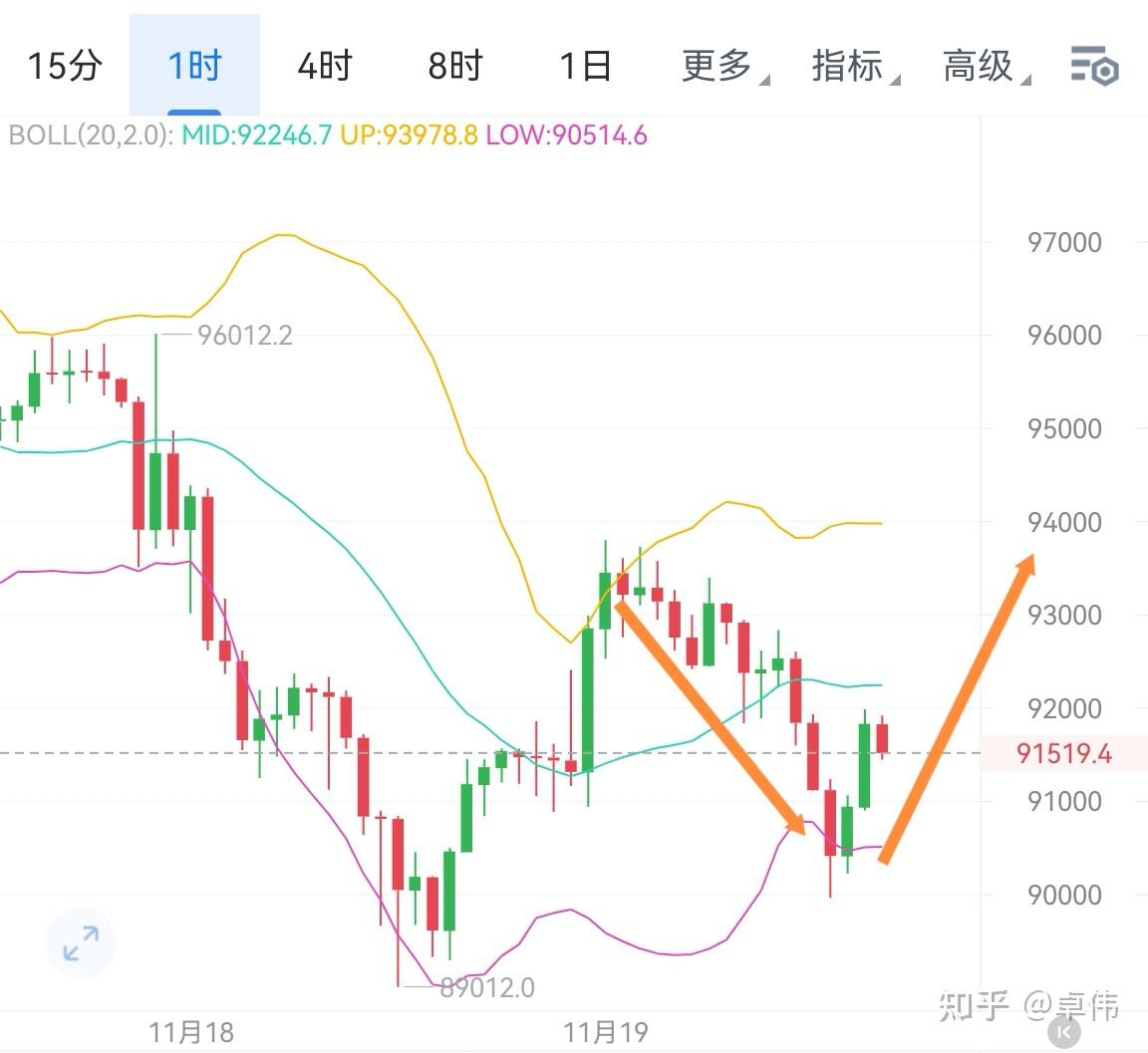Enter fullscreen using the expand arrows icon
Screen dimensions: 1148x1053
coord(79,942)
